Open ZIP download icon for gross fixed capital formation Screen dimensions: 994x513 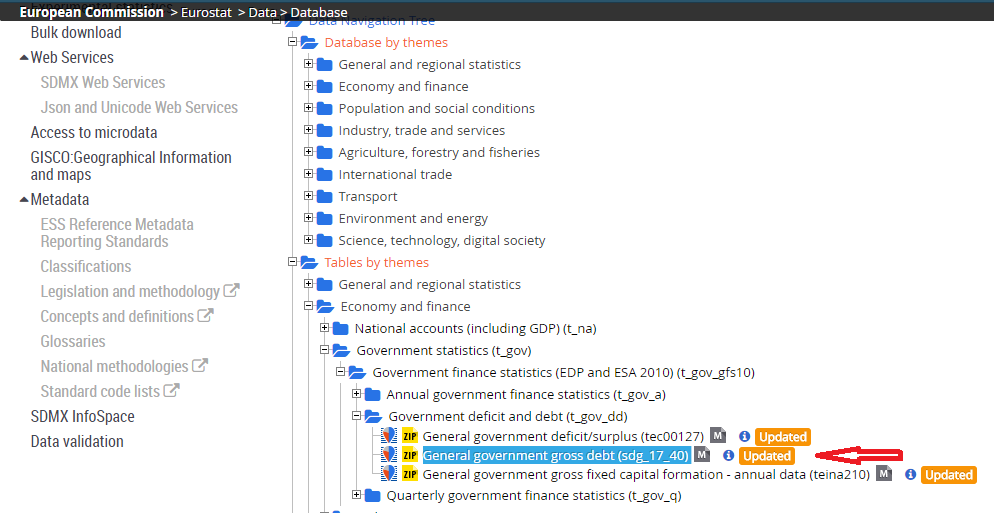[x=410, y=474]
